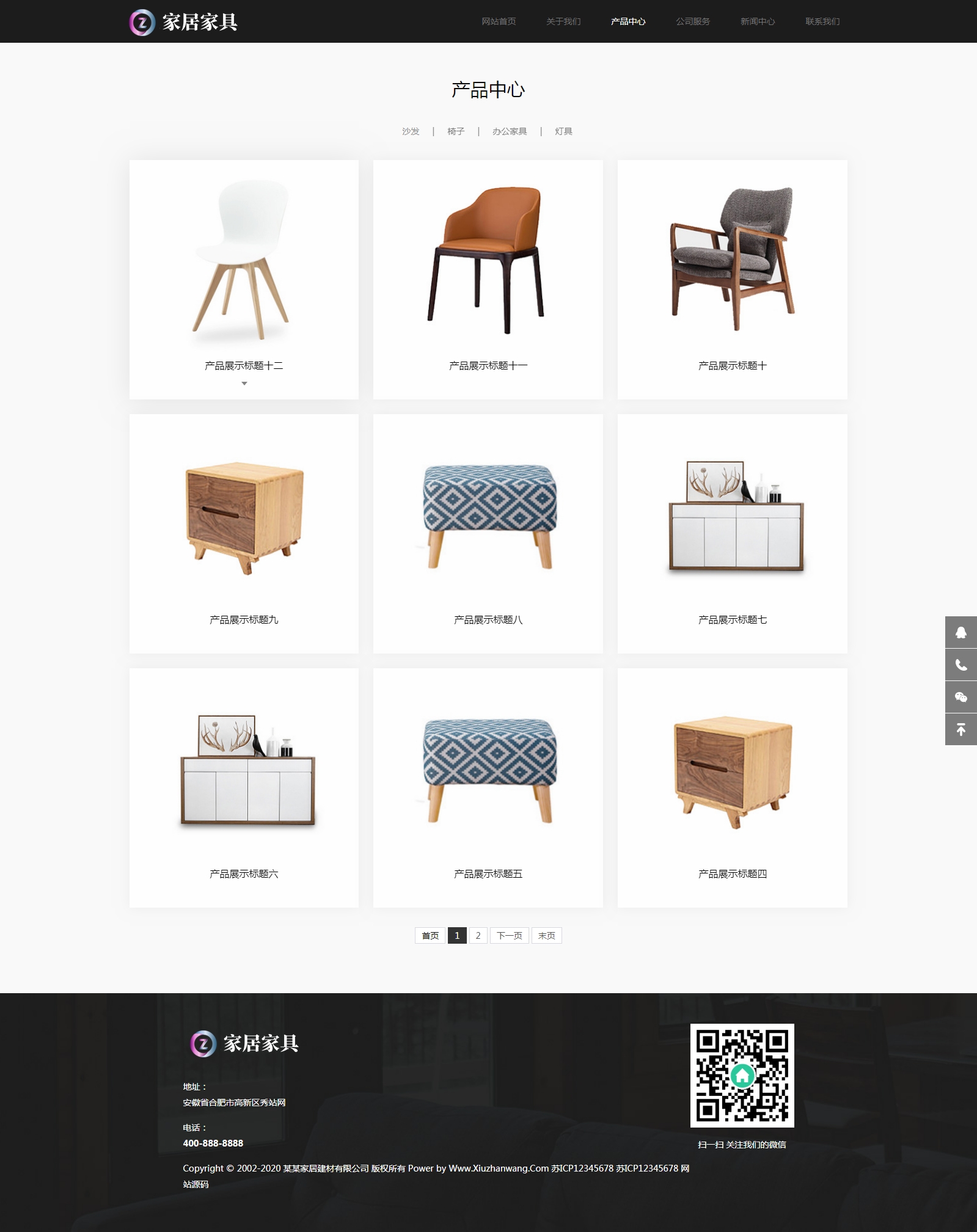Open the WeChat icon in the side widget
This screenshot has width=977, height=1232.
pyautogui.click(x=961, y=697)
